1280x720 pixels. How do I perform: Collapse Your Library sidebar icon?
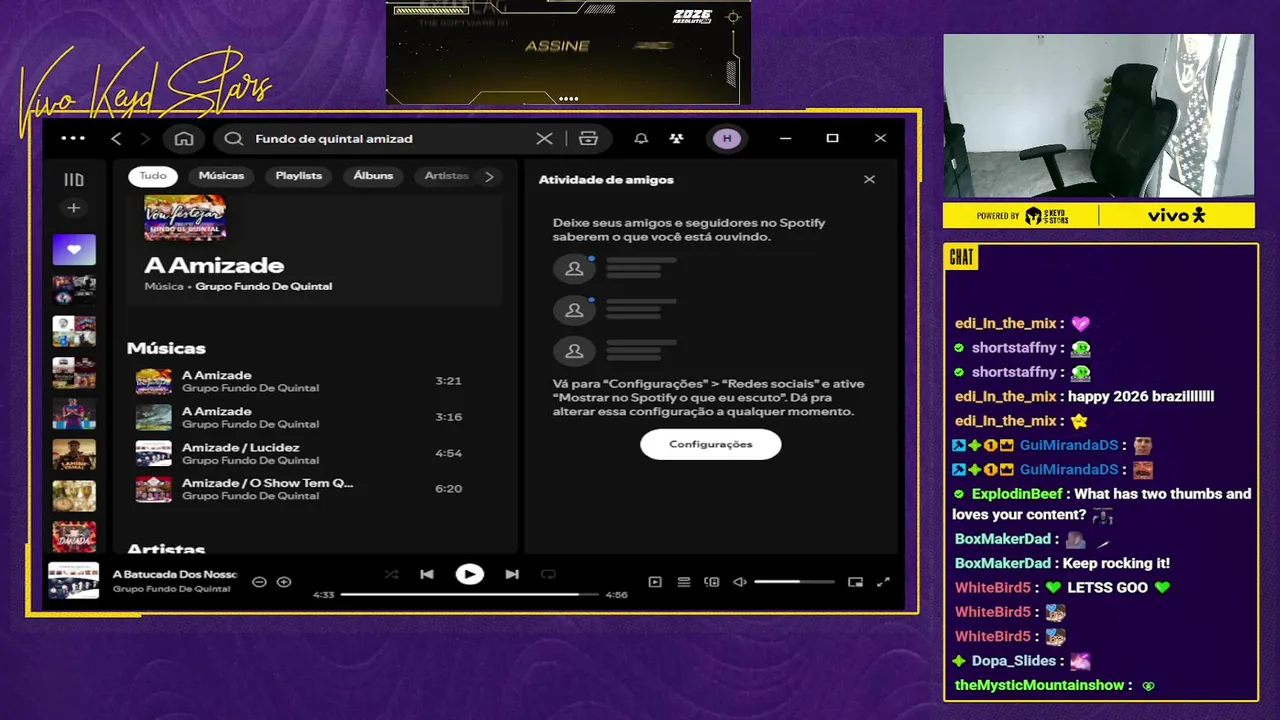(74, 180)
